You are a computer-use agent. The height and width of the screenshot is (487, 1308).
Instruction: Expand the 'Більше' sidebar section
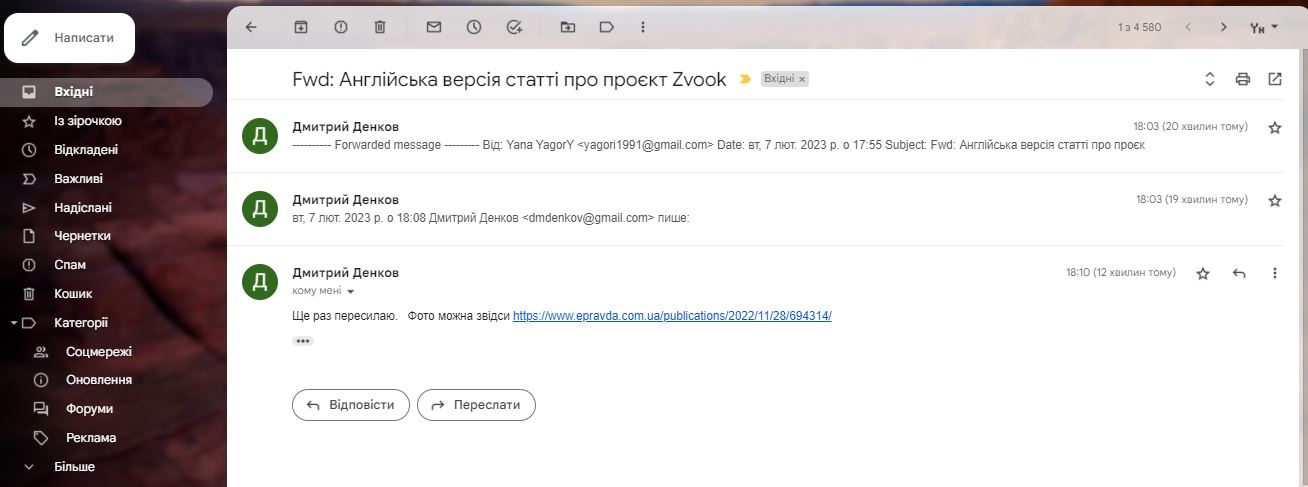74,466
